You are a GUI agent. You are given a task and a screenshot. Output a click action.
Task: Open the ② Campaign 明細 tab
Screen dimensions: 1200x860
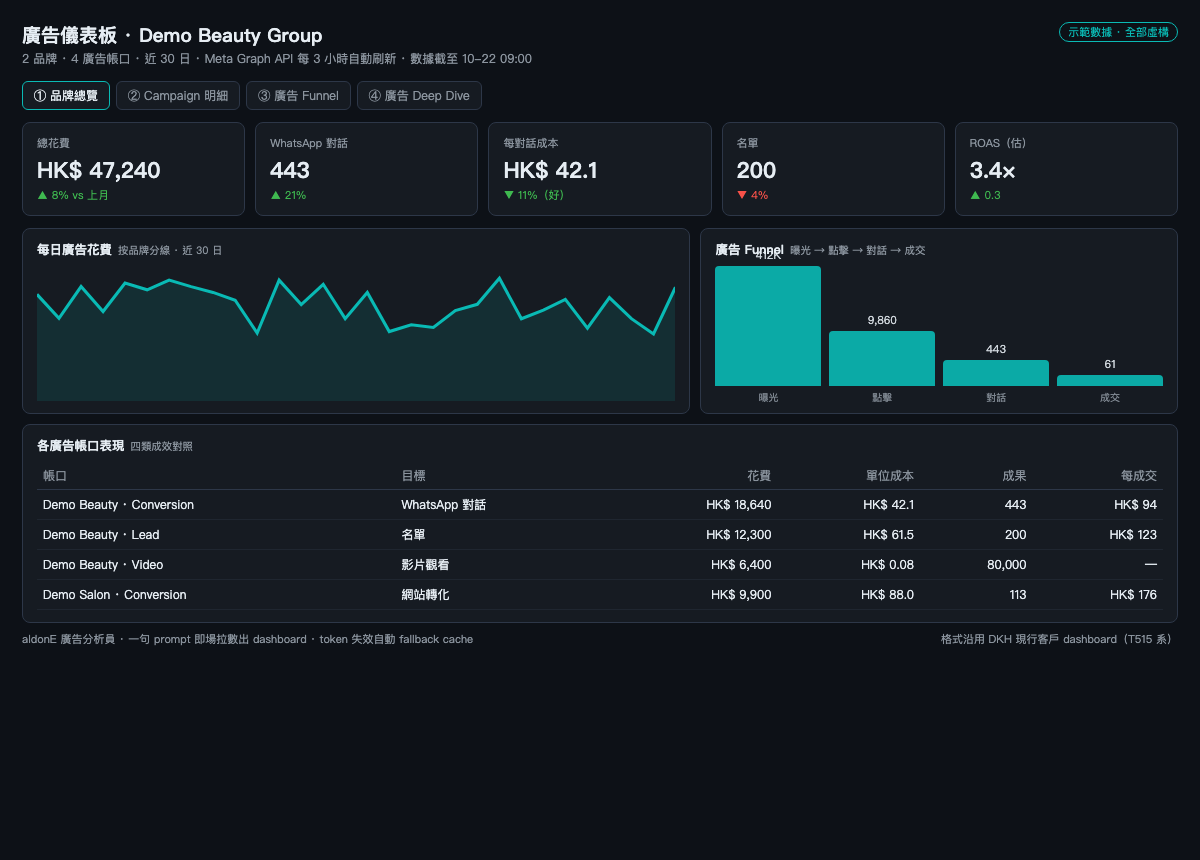tap(178, 96)
